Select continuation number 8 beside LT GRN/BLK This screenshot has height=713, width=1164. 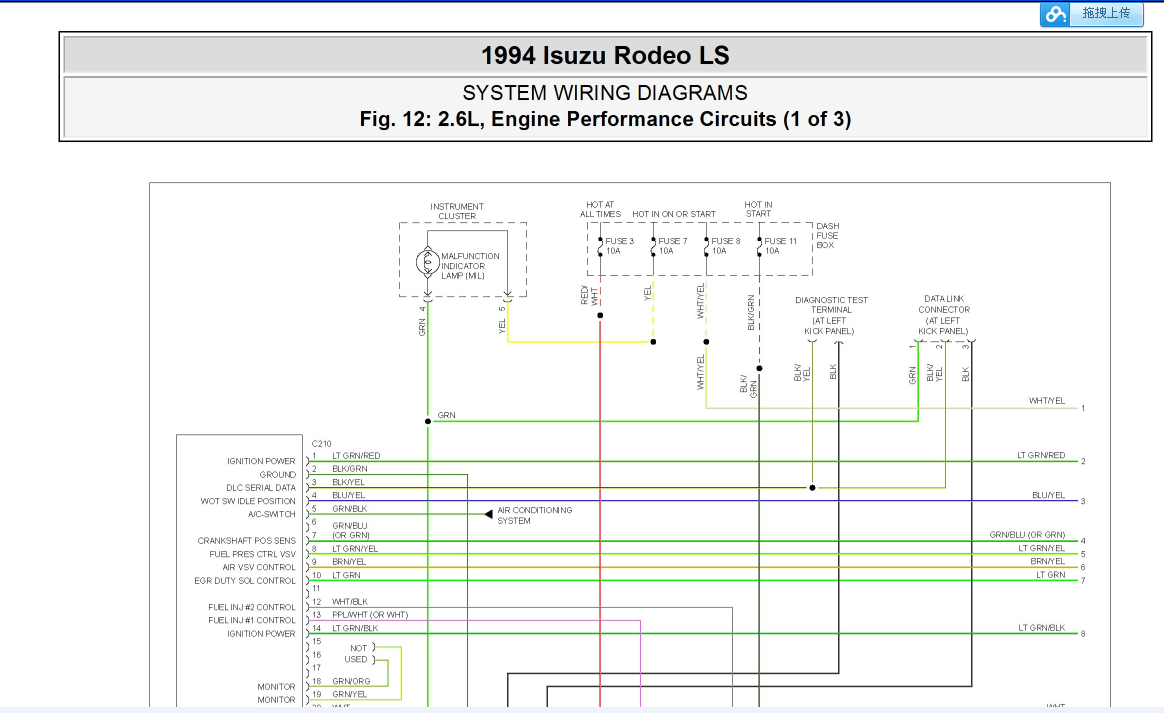pyautogui.click(x=1083, y=634)
